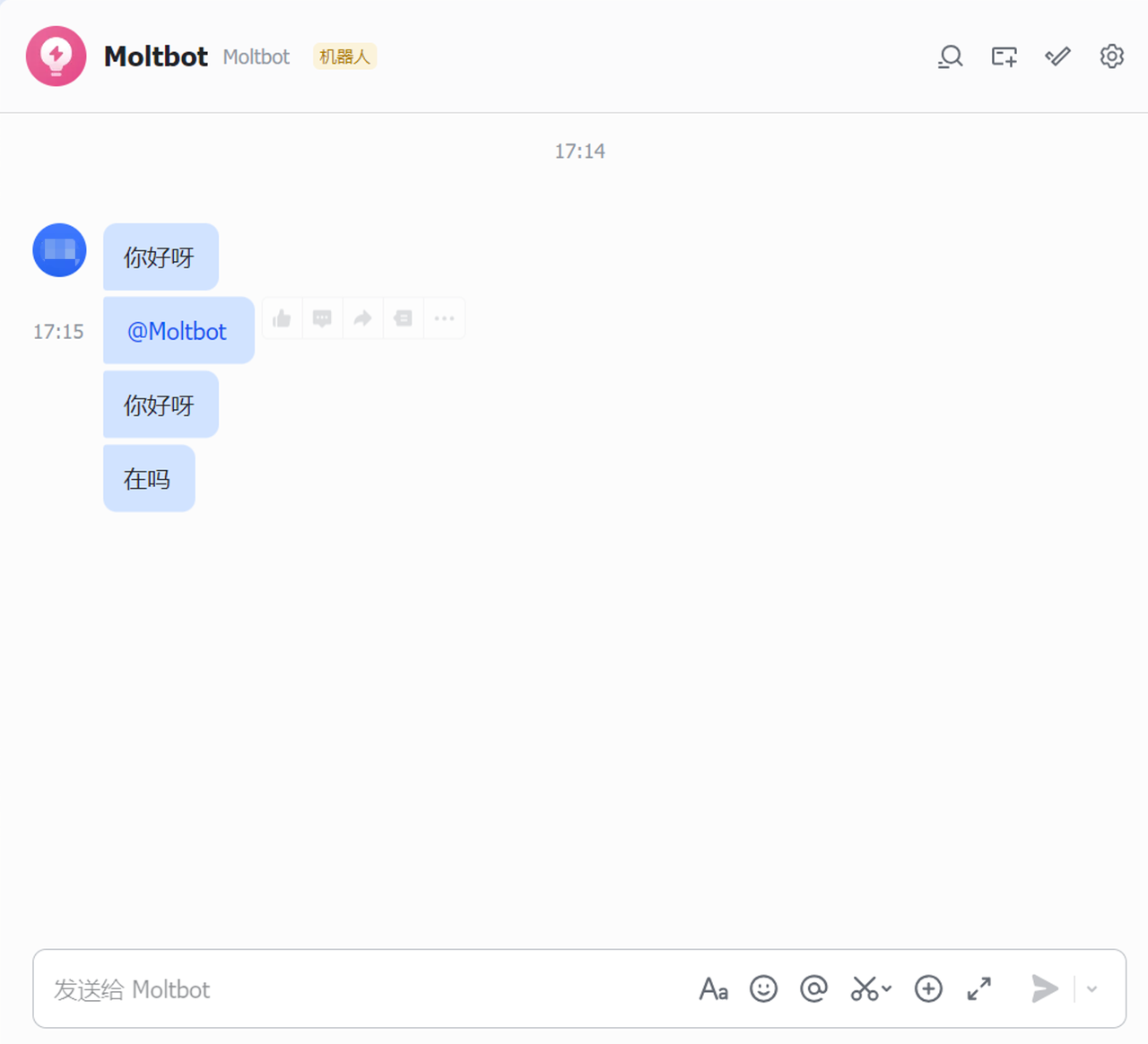Click the @Moltbot mention link
1148x1044 pixels.
pos(177,332)
